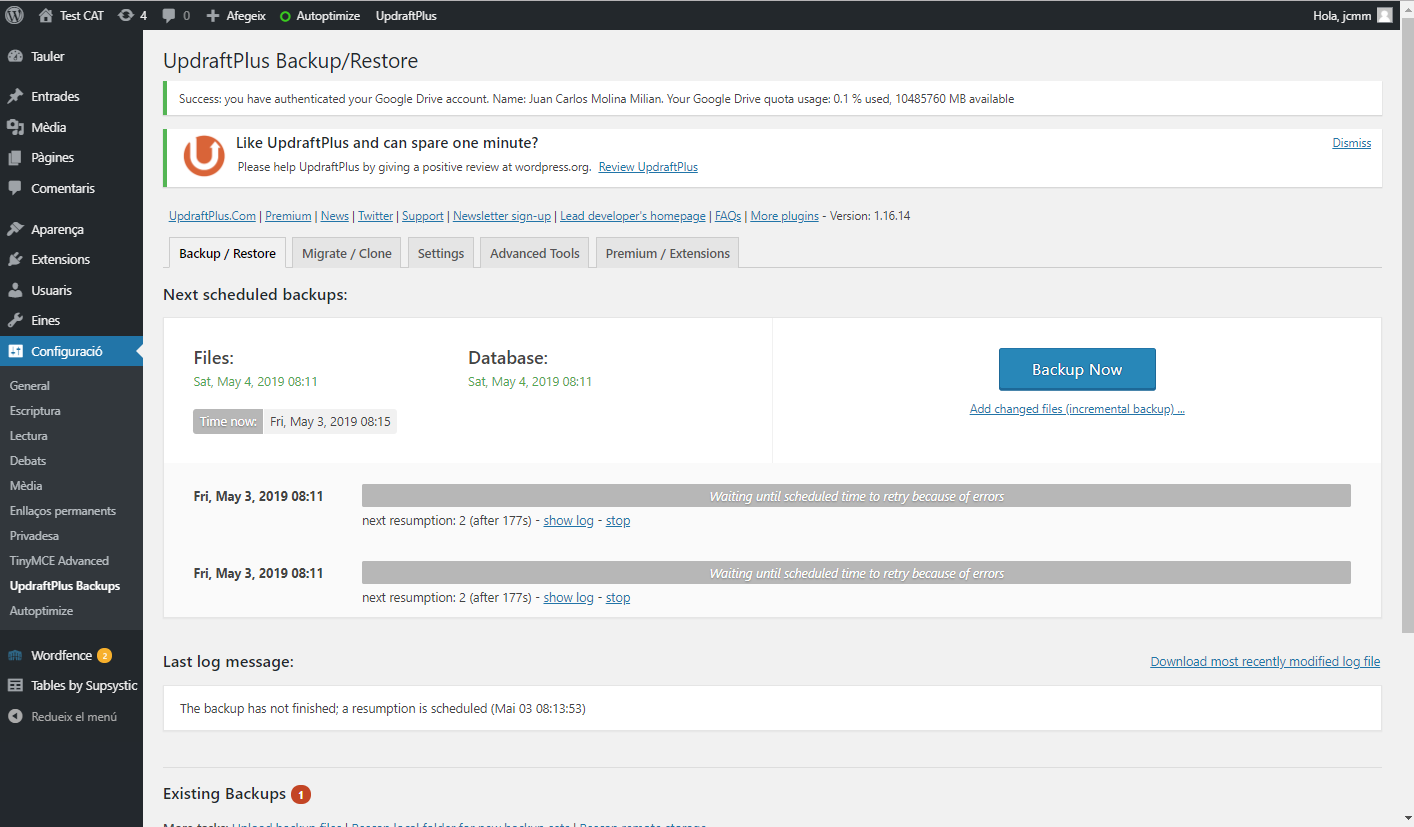Download most recently modified log file
1414x827 pixels.
tap(1265, 661)
